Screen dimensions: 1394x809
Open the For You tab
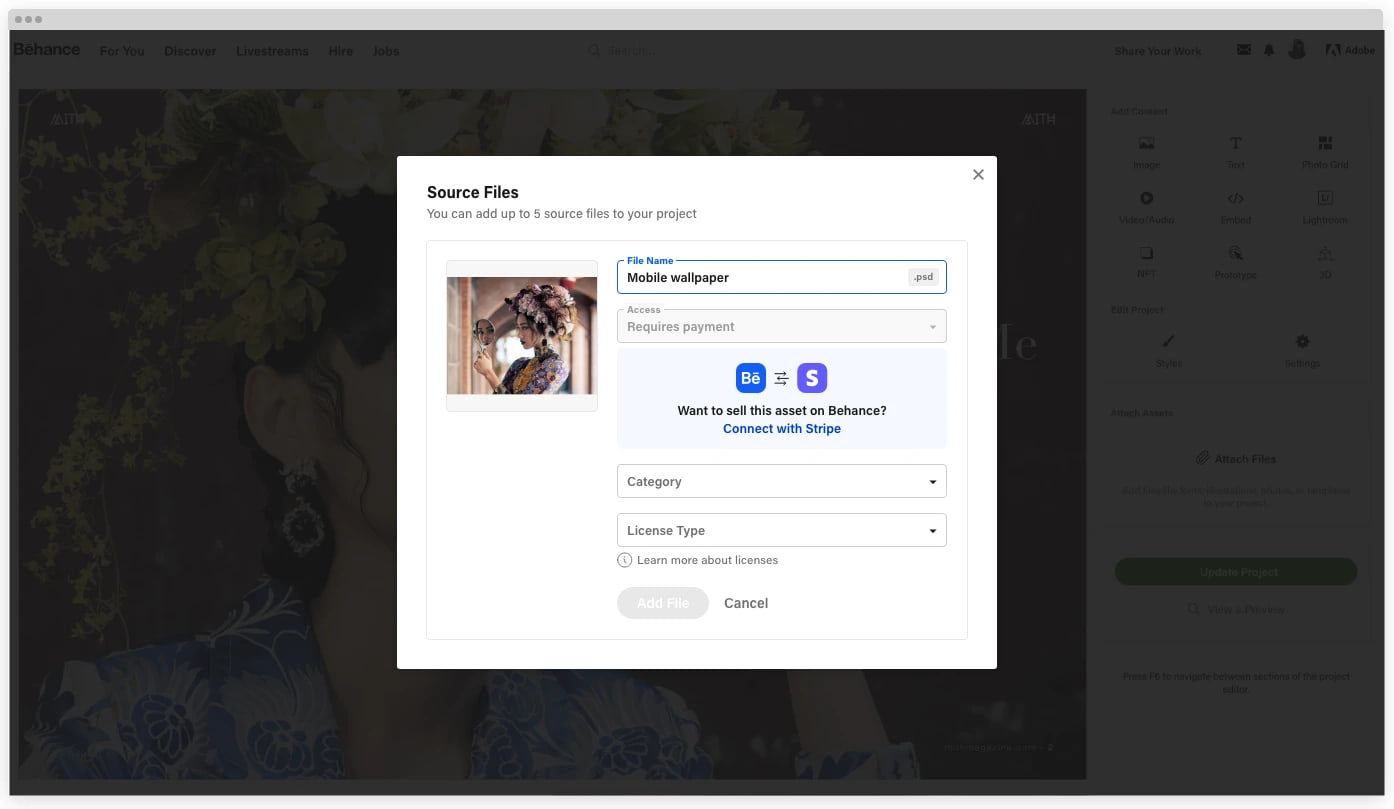[122, 51]
